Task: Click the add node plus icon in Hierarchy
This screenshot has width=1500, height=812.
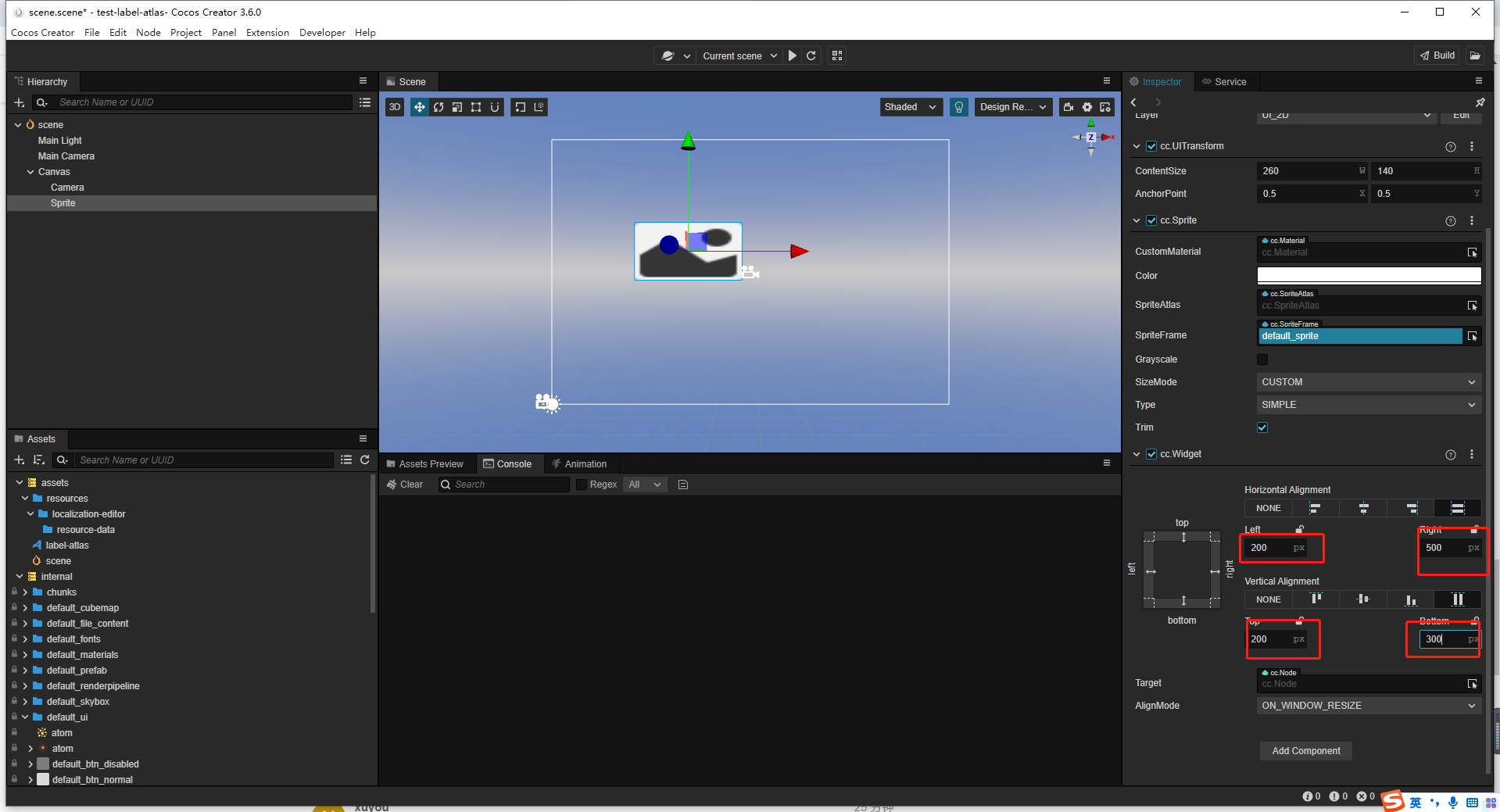Action: pyautogui.click(x=20, y=102)
